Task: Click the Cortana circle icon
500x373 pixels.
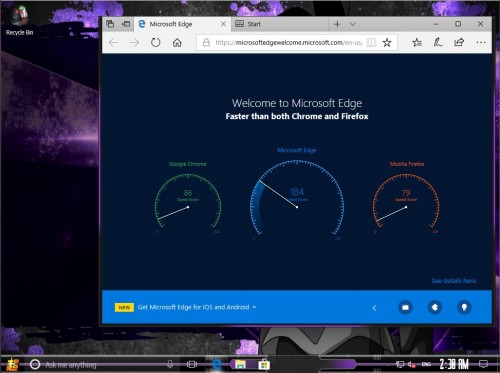Action: point(35,364)
